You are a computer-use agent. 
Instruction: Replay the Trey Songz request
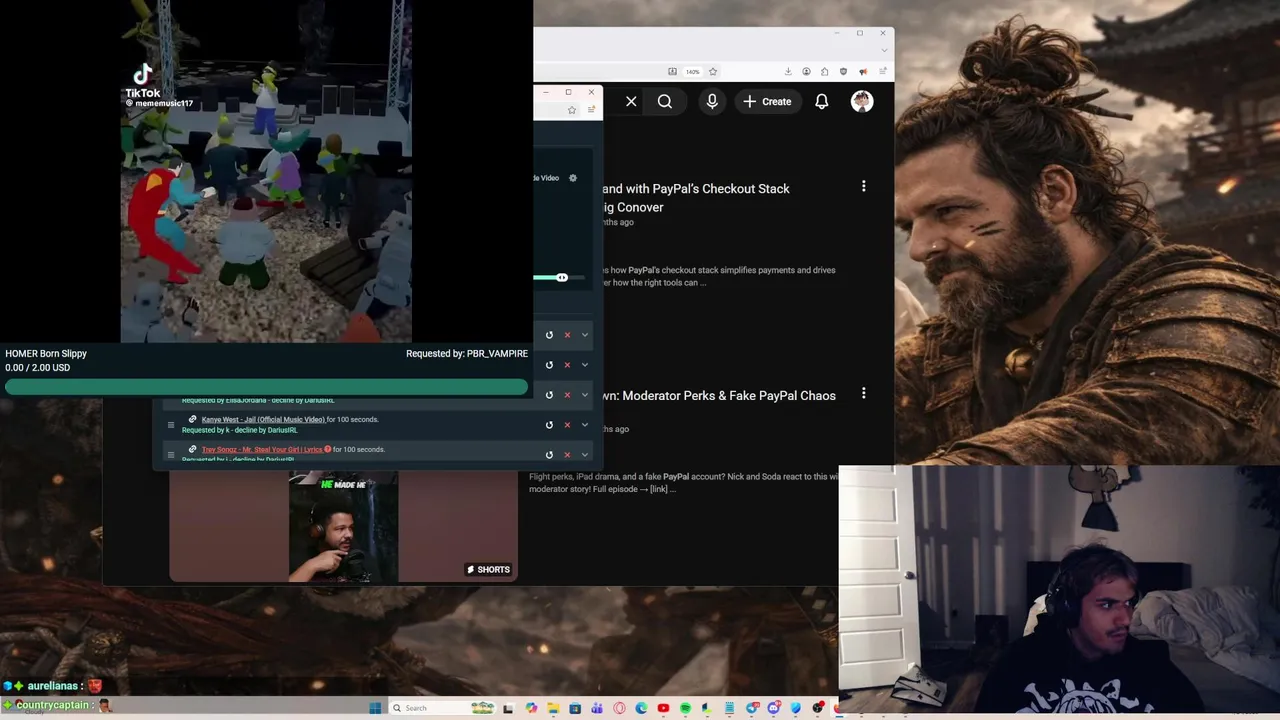(x=549, y=455)
